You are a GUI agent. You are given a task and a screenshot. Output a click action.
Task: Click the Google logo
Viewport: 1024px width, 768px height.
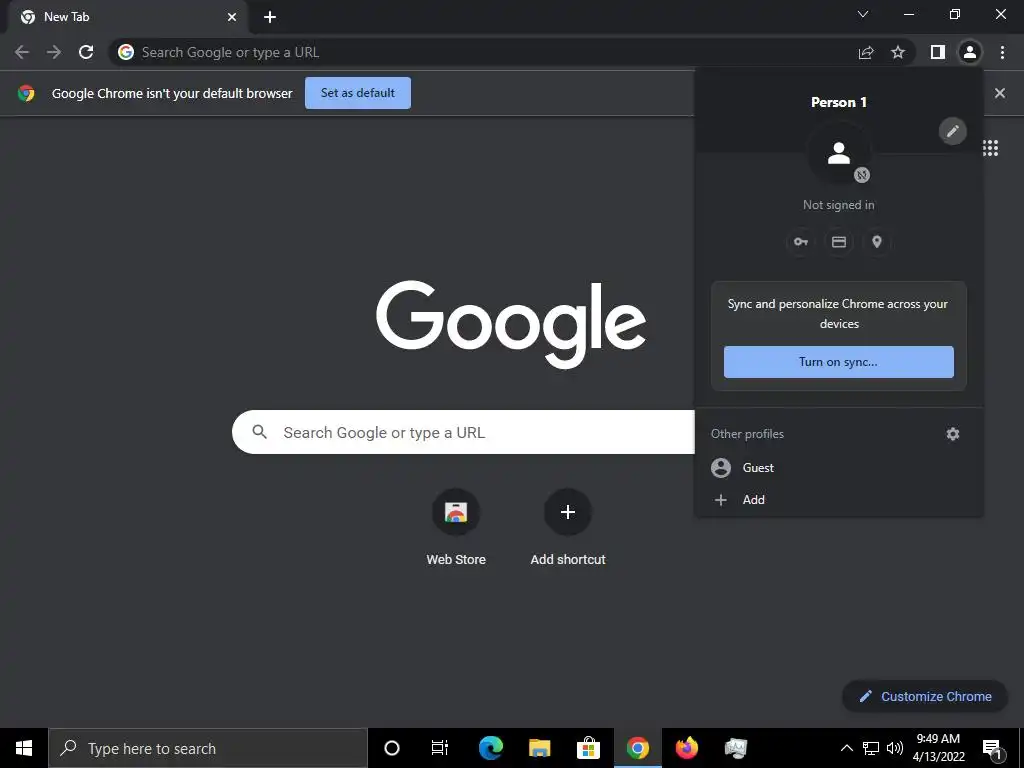tap(511, 325)
